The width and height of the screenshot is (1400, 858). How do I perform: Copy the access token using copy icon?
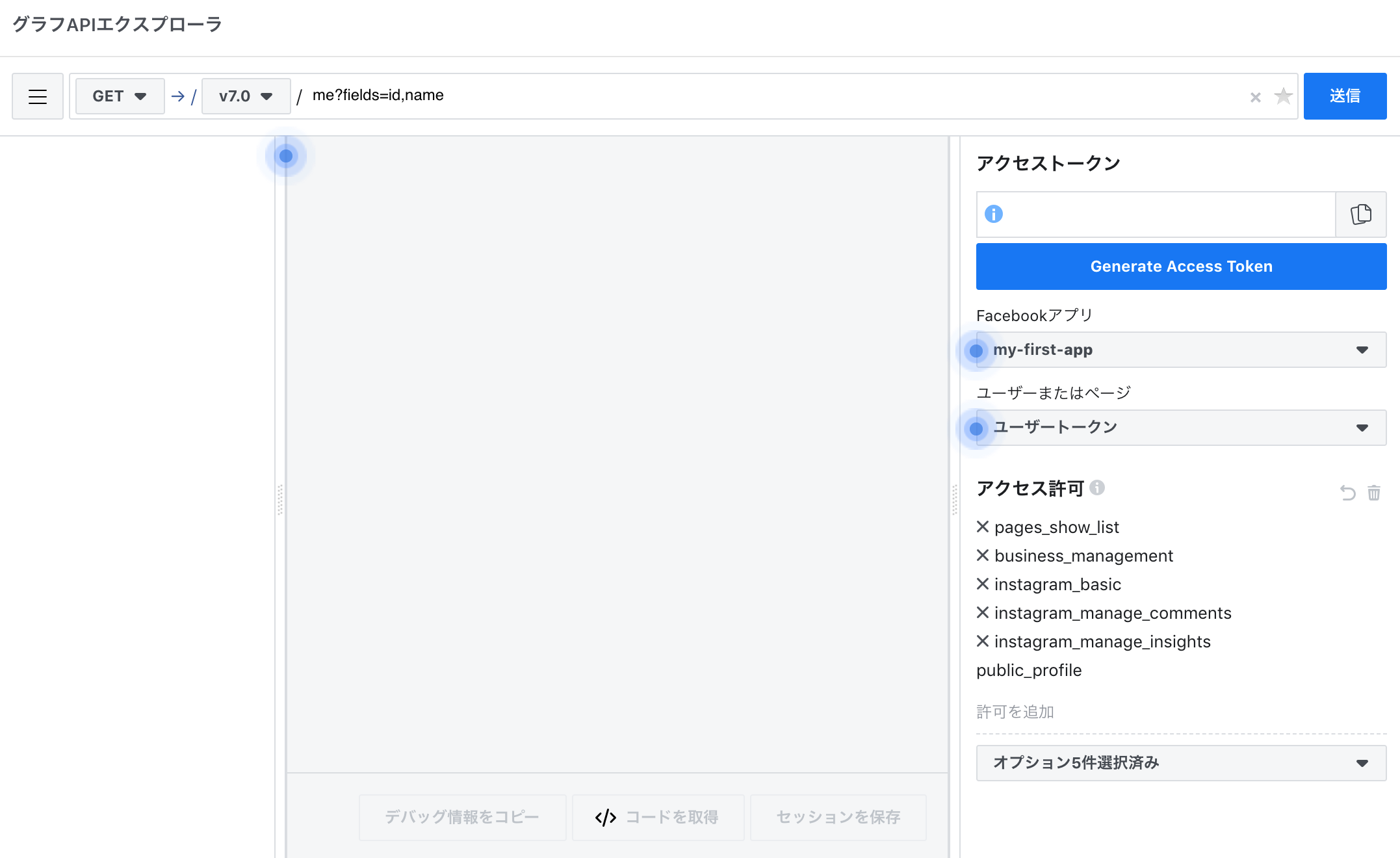1361,214
